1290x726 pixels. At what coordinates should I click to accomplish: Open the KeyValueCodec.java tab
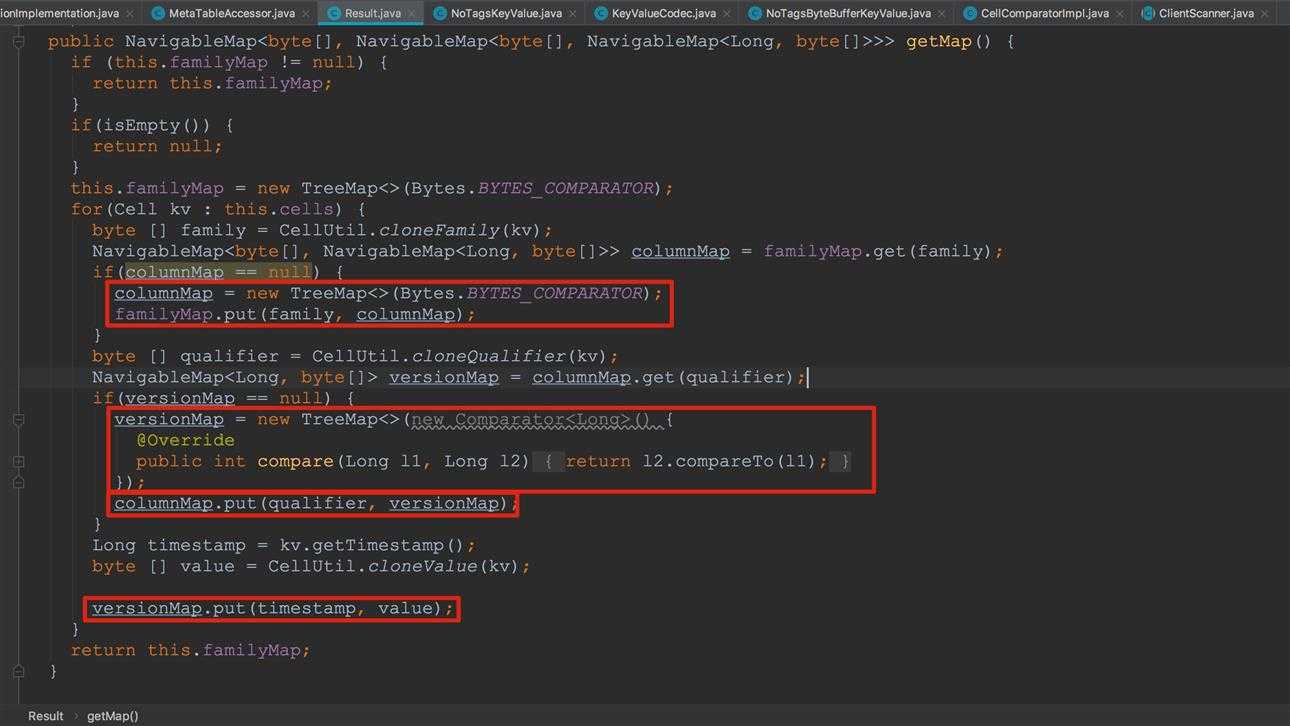(664, 13)
